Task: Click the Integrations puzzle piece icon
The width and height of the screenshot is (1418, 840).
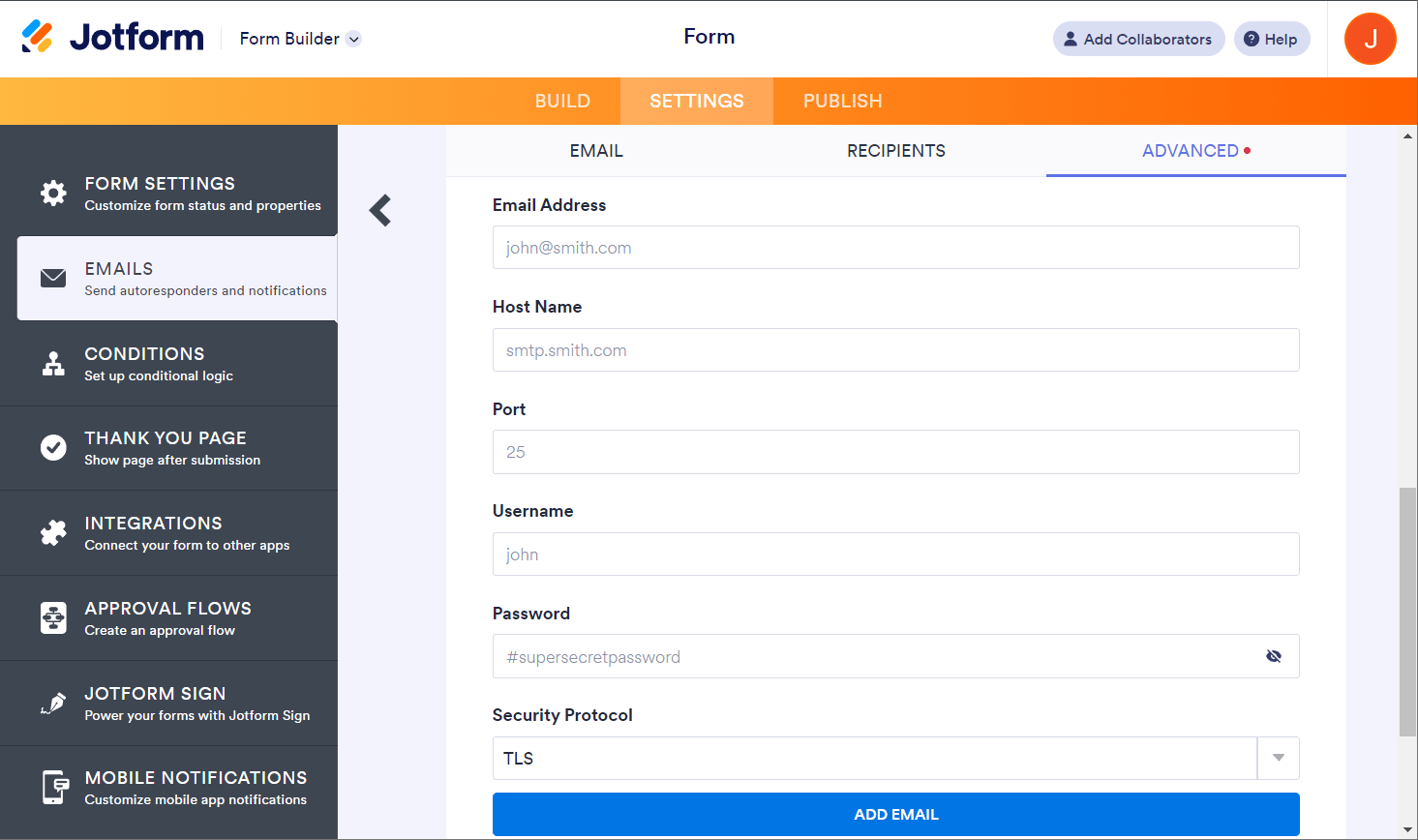Action: pos(53,532)
